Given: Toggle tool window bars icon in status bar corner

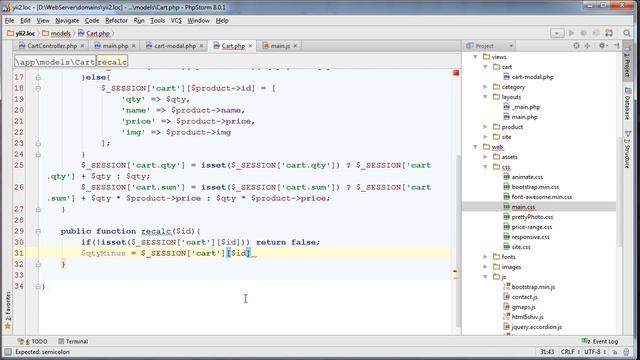Looking at the screenshot, I should pos(8,352).
